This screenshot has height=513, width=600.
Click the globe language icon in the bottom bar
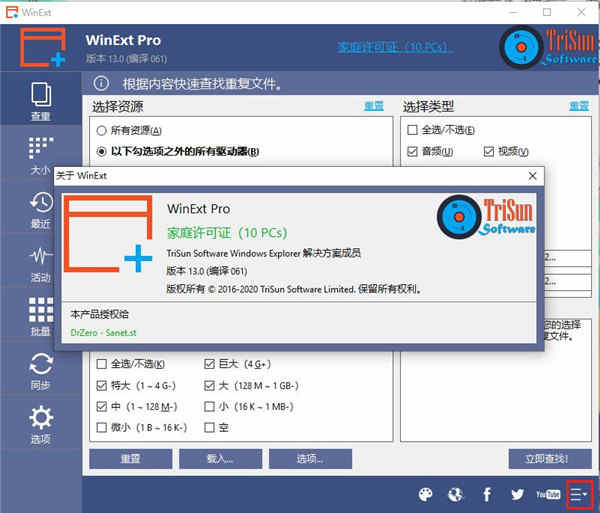point(455,495)
